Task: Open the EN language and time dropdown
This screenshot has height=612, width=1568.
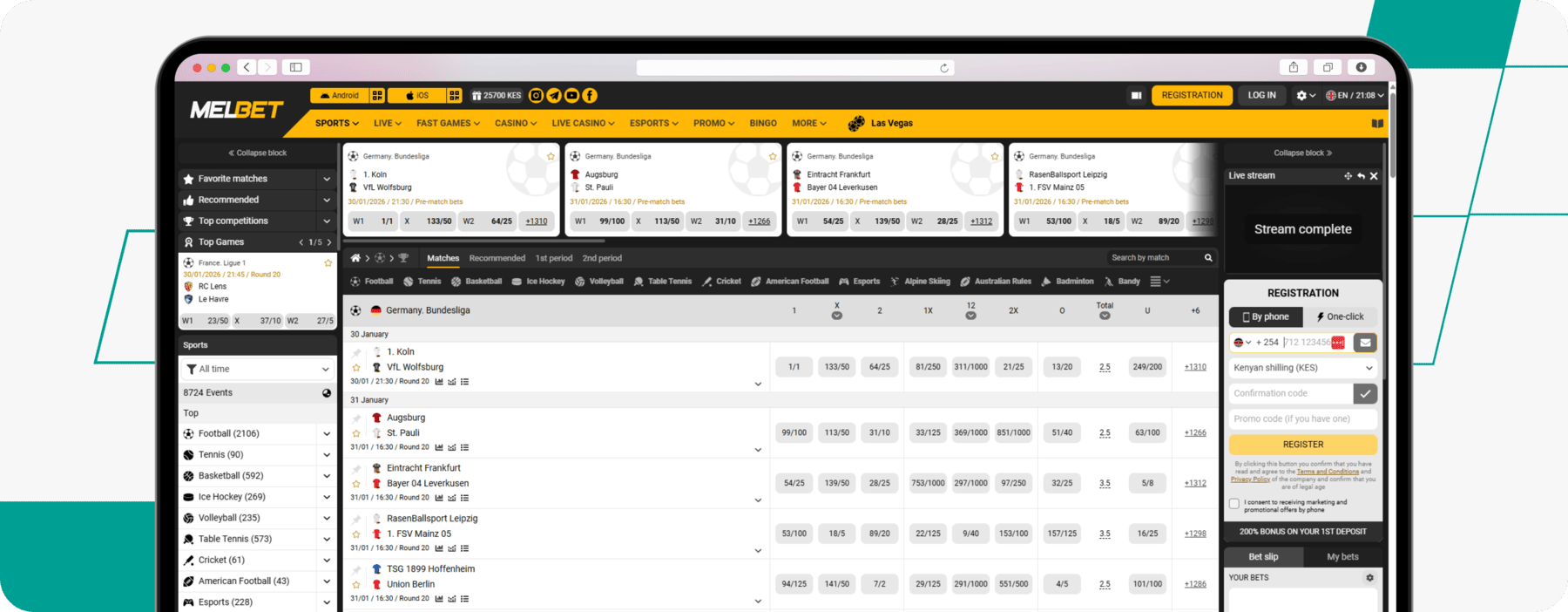Action: [1355, 96]
